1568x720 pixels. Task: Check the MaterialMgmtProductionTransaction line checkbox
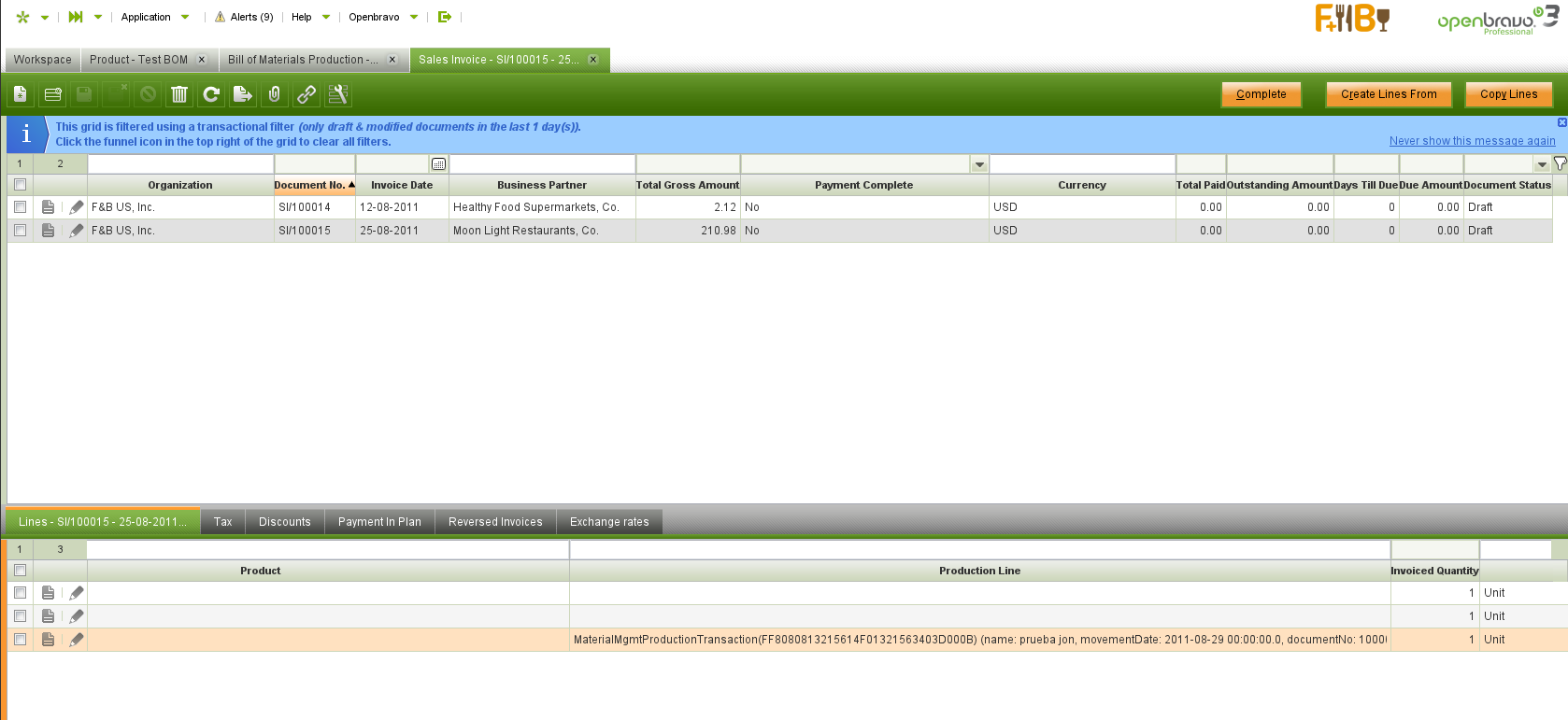point(20,640)
